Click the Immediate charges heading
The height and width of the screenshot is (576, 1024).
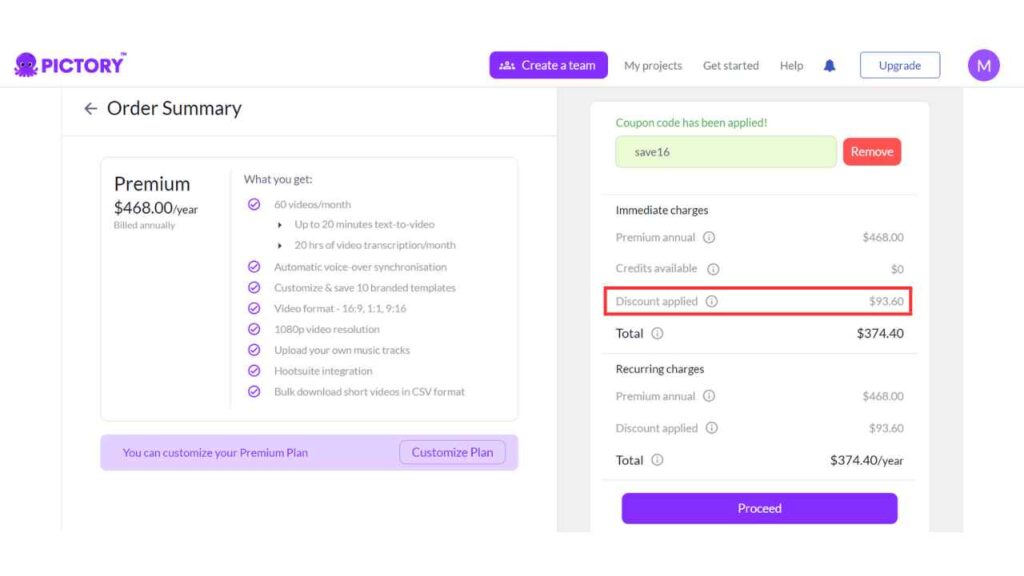click(x=662, y=210)
